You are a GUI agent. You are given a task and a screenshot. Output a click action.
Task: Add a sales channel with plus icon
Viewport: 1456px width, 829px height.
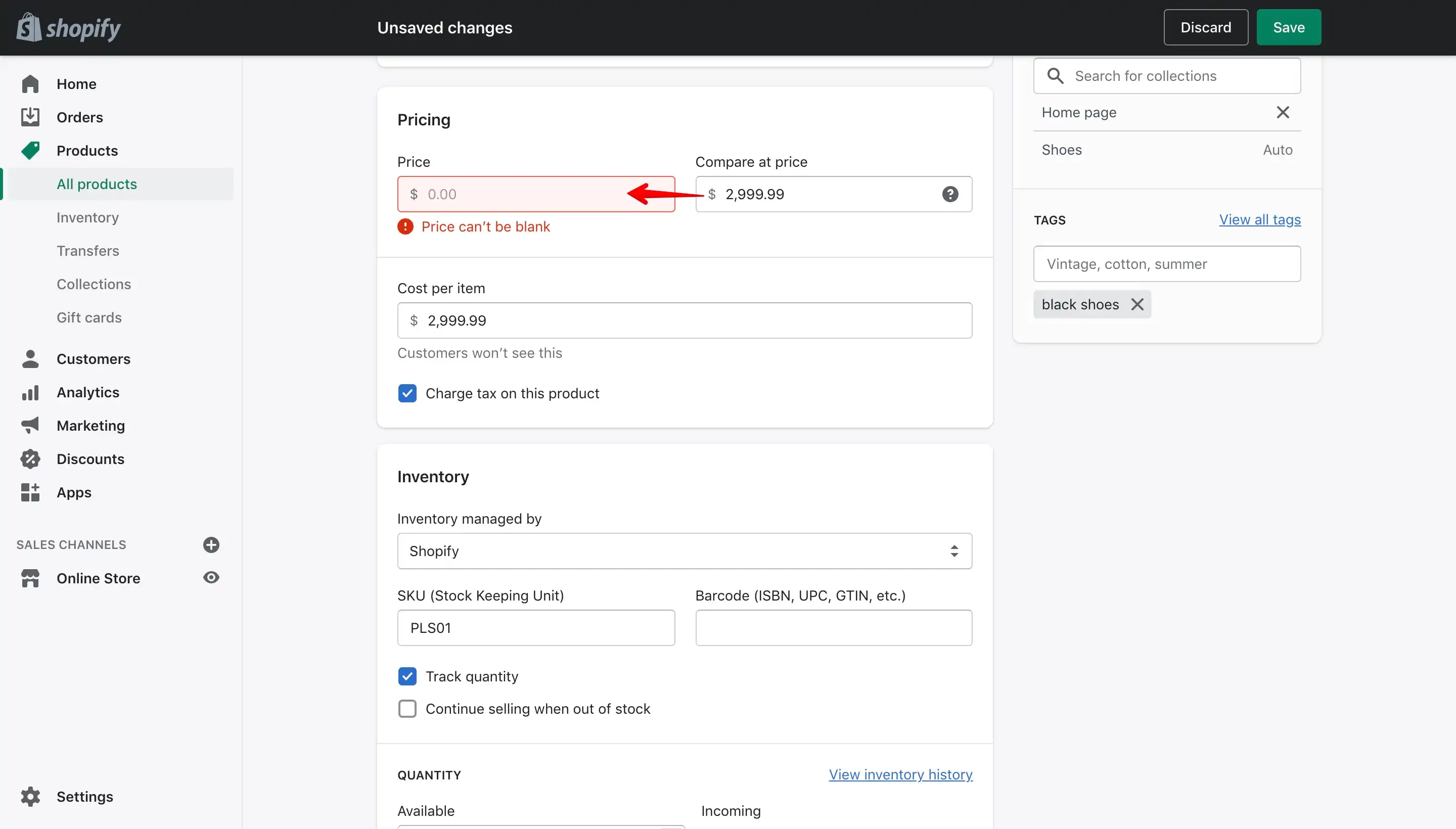coord(211,545)
